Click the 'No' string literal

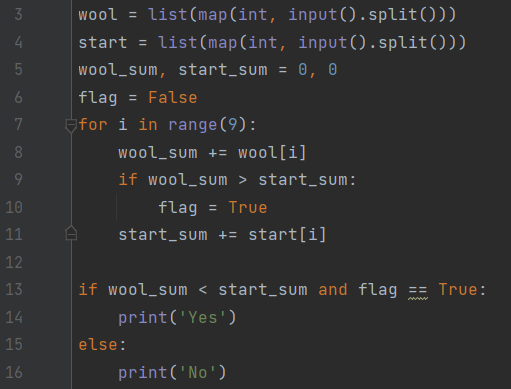(x=198, y=372)
